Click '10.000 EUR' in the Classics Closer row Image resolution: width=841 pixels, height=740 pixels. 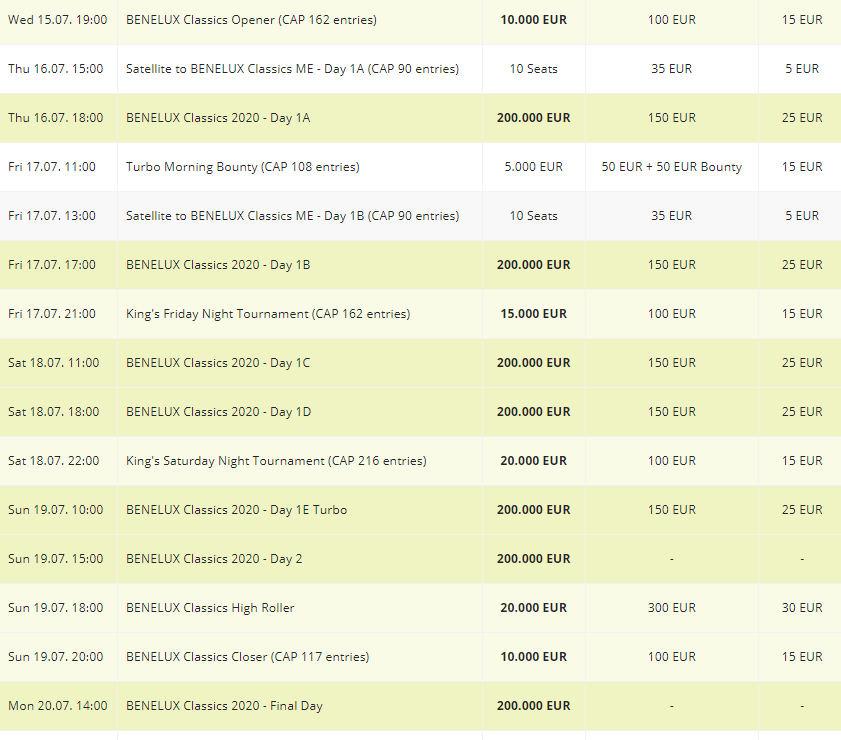[x=533, y=656]
